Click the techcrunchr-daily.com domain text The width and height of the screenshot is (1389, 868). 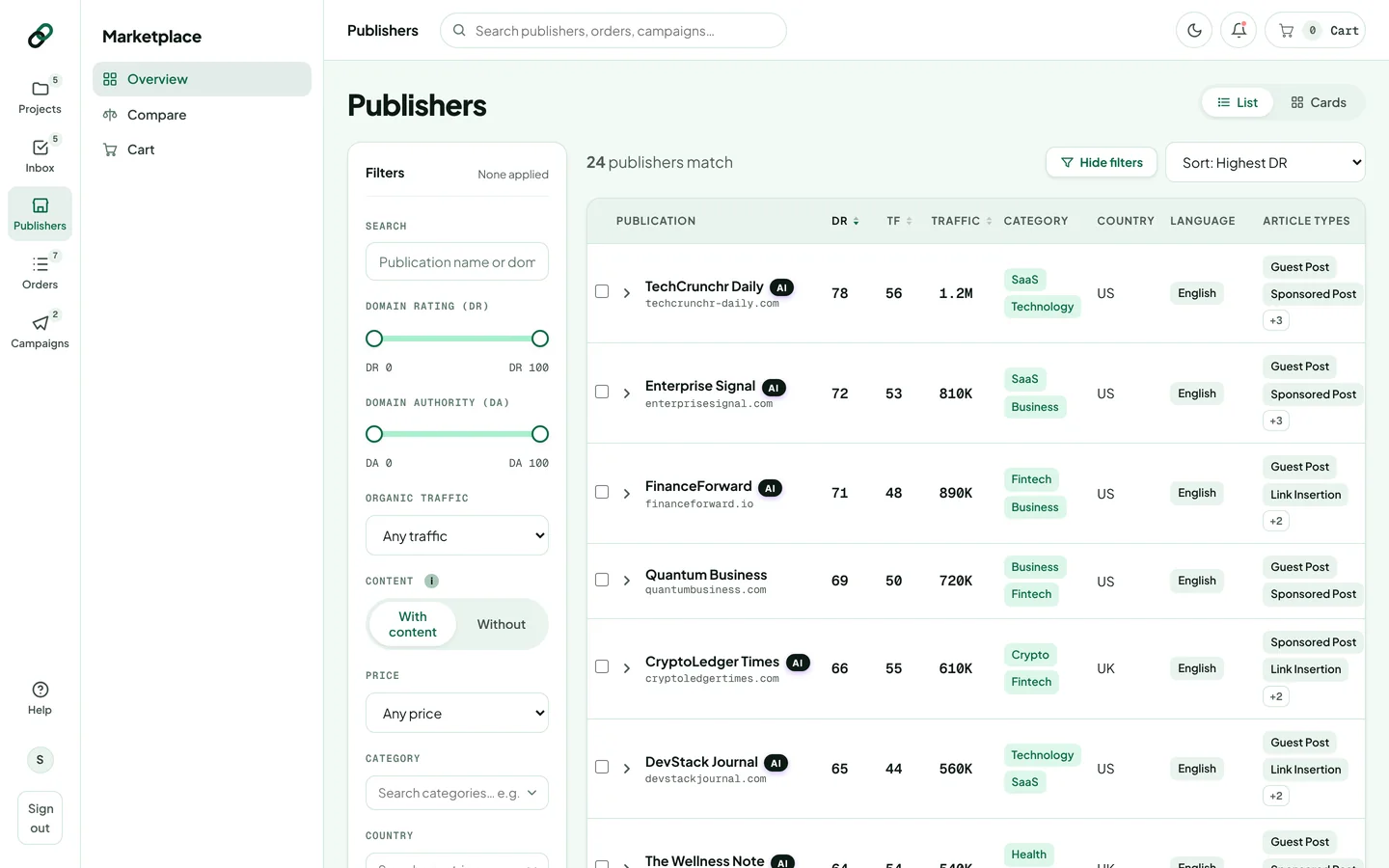click(x=712, y=304)
